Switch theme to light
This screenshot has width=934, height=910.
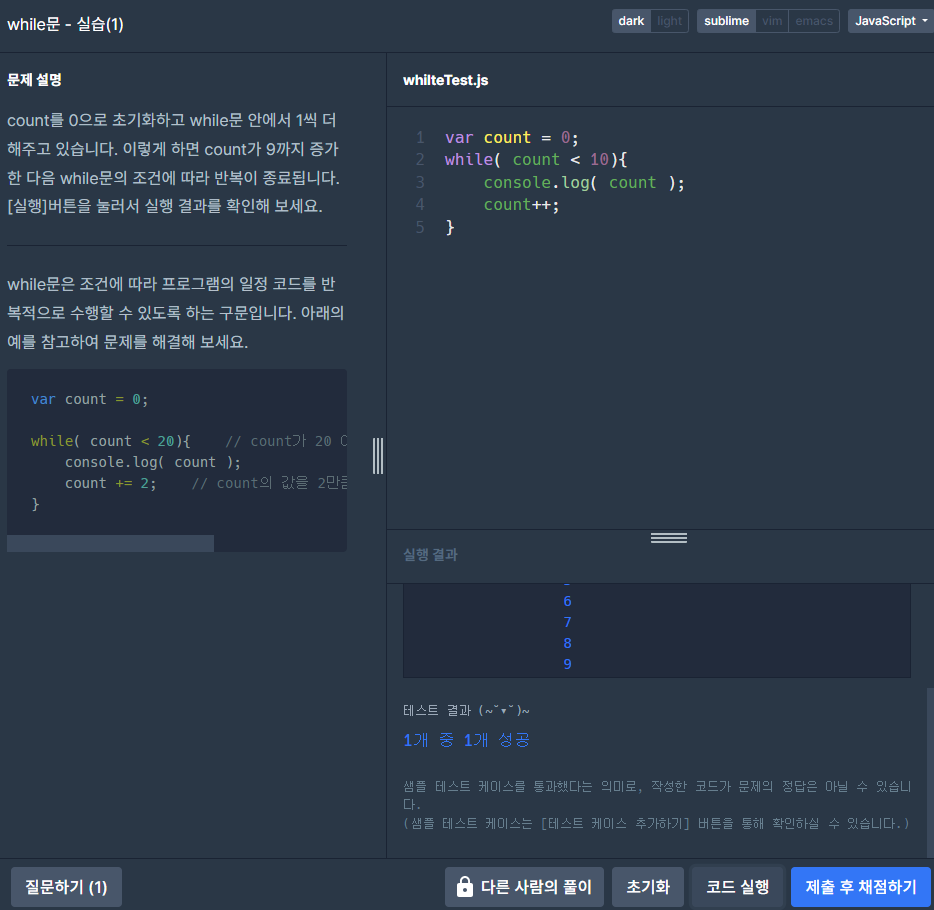tap(669, 21)
